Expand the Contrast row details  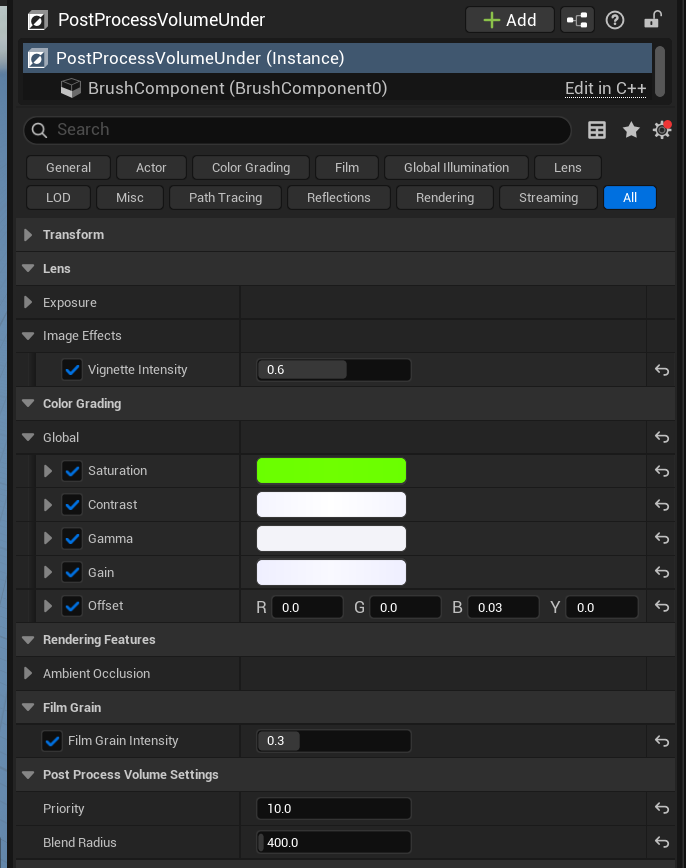pyautogui.click(x=48, y=505)
